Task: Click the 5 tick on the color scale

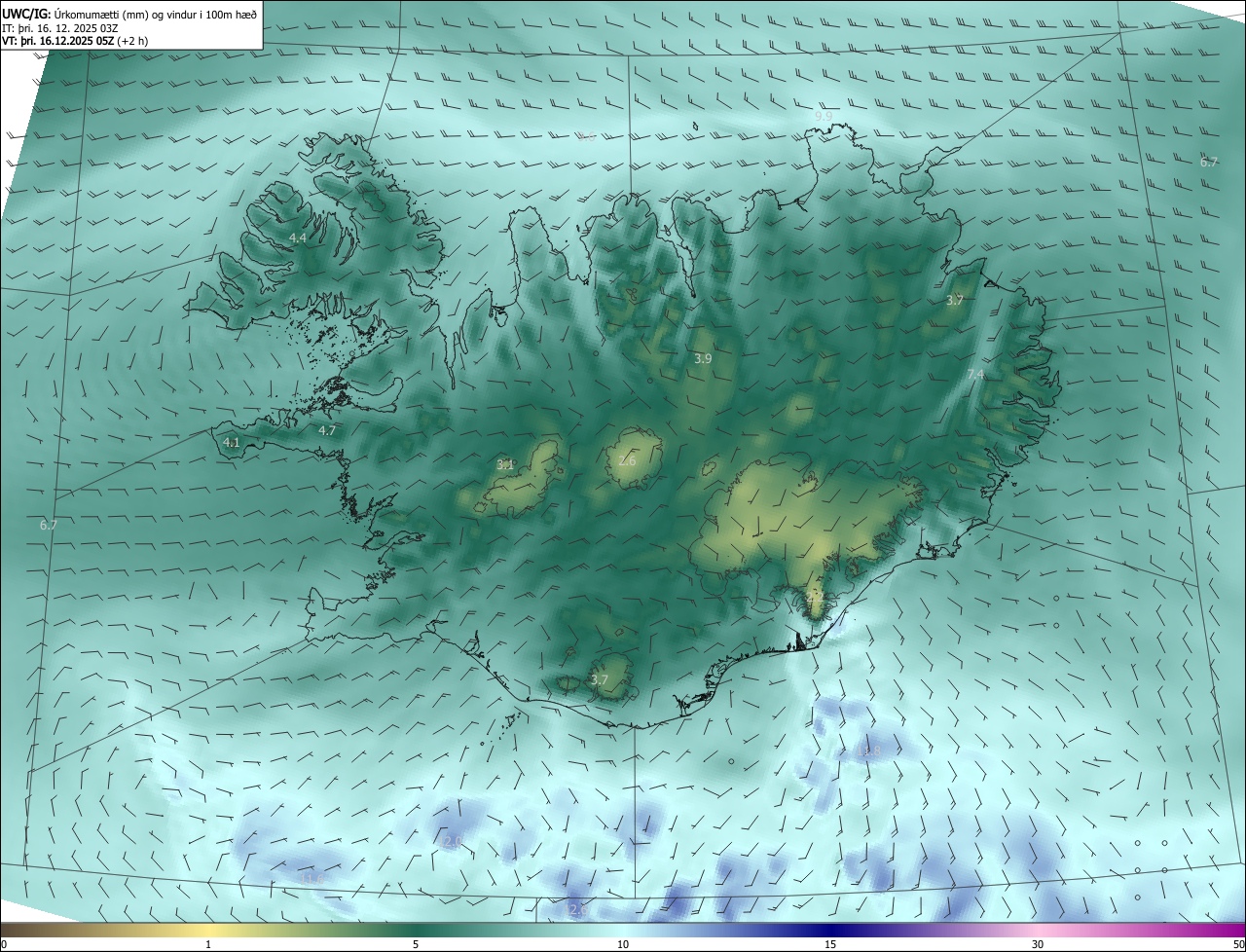Action: (416, 944)
